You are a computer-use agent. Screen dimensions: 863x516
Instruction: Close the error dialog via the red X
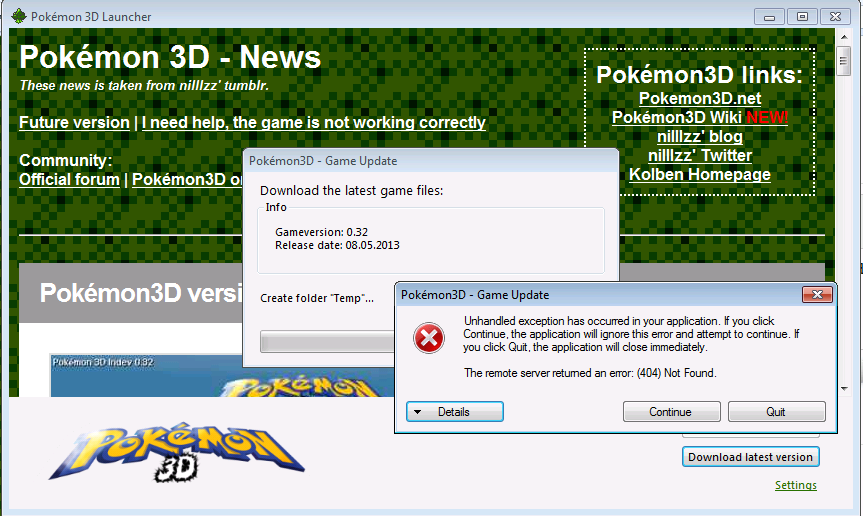[817, 295]
